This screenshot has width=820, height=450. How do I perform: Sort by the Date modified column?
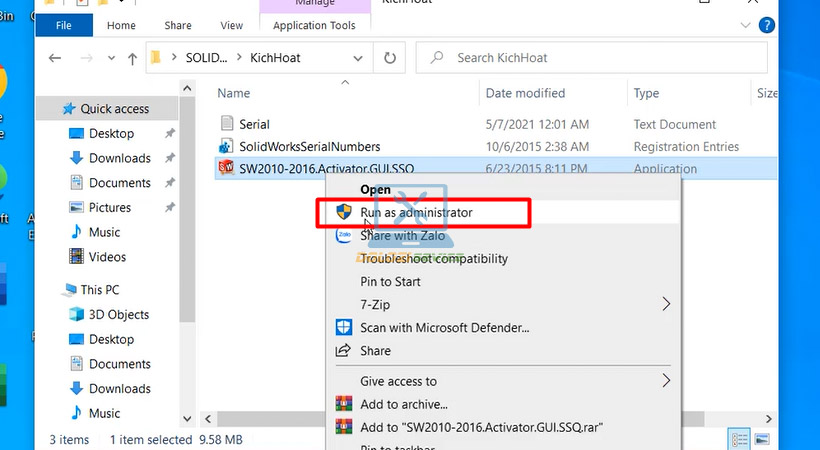pos(525,93)
